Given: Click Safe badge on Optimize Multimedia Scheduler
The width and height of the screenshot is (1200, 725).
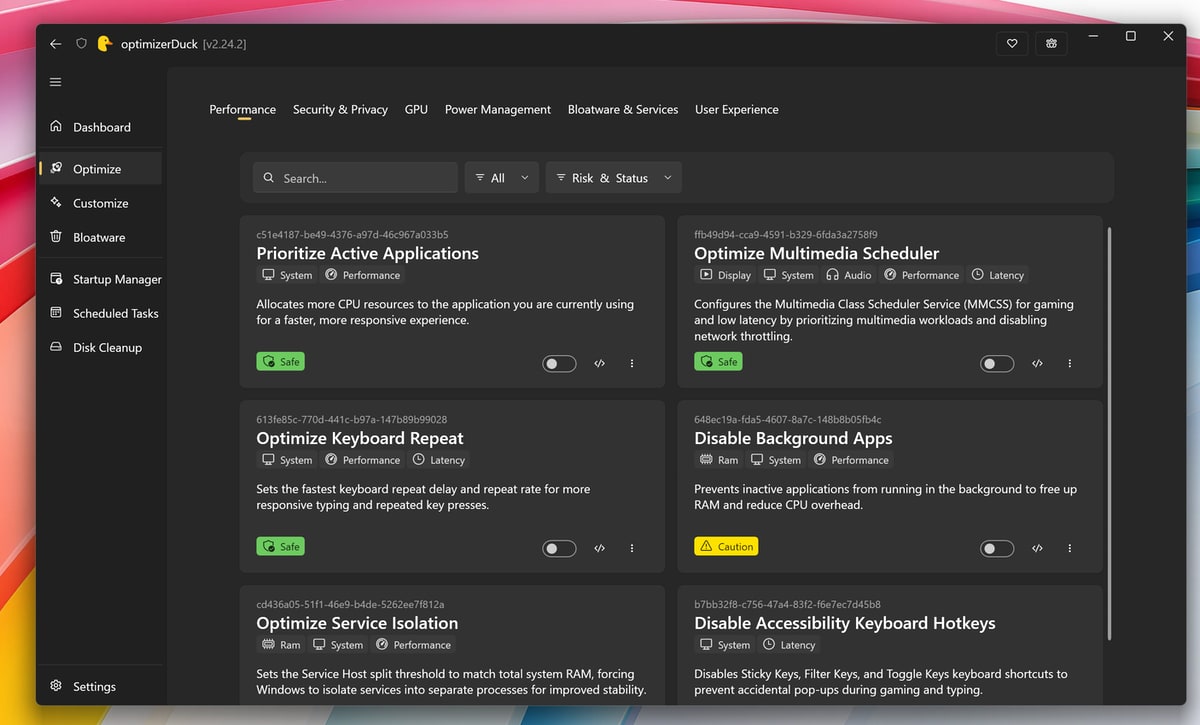Looking at the screenshot, I should coord(718,362).
